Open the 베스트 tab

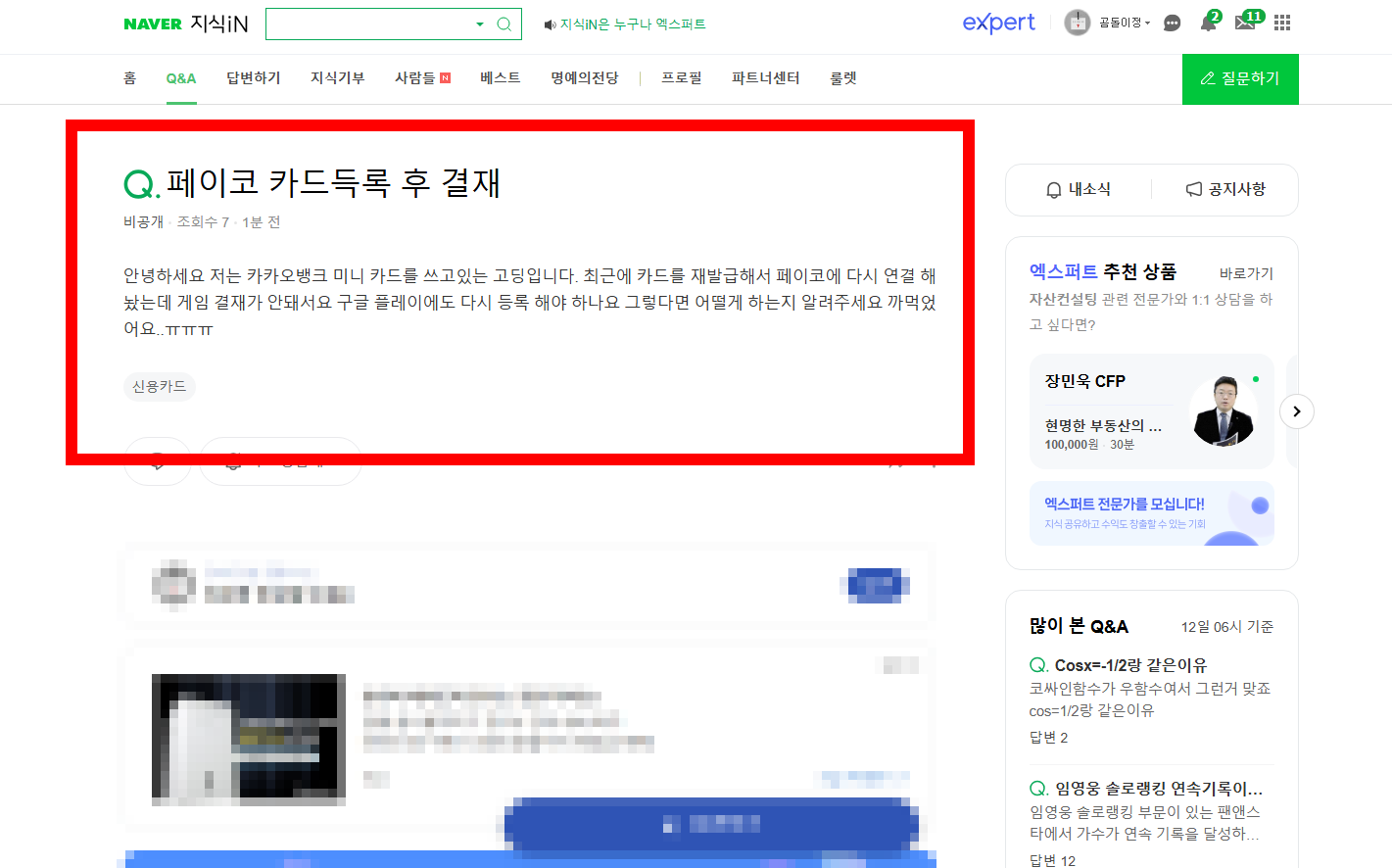501,78
